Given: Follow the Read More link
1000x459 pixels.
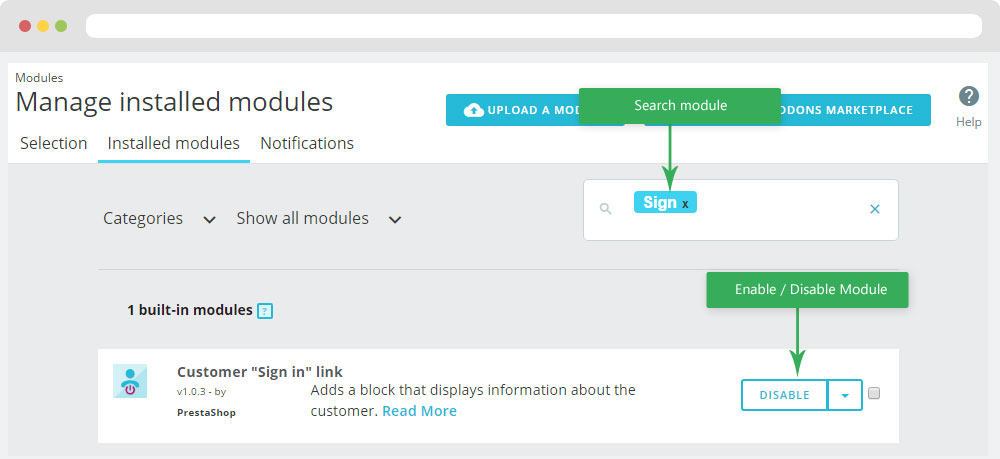Looking at the screenshot, I should [419, 411].
